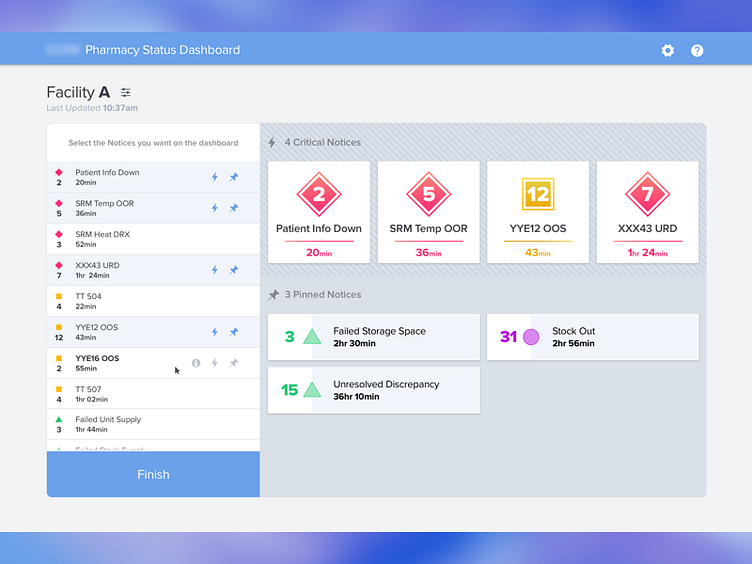
Task: Click yellow square icon numbered 12
Action: [x=538, y=194]
